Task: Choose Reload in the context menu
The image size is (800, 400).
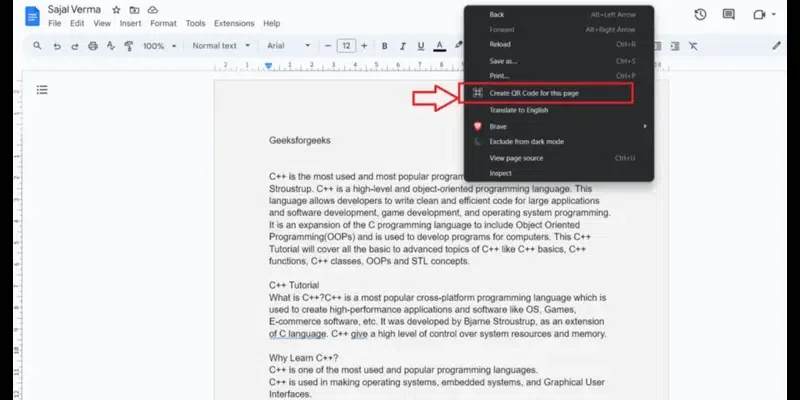Action: tap(559, 44)
